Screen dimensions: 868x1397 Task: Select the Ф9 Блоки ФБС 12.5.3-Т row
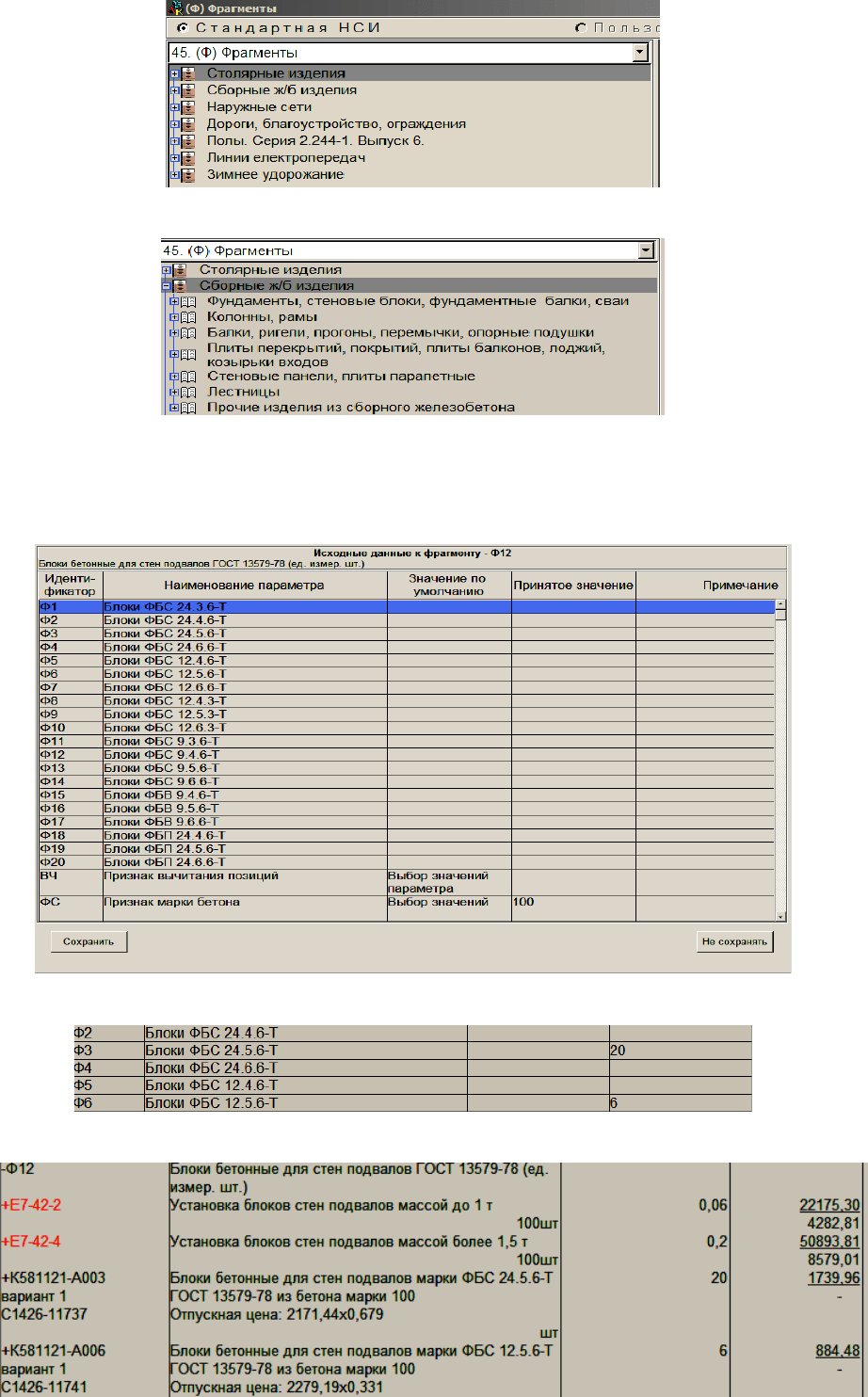click(x=406, y=715)
